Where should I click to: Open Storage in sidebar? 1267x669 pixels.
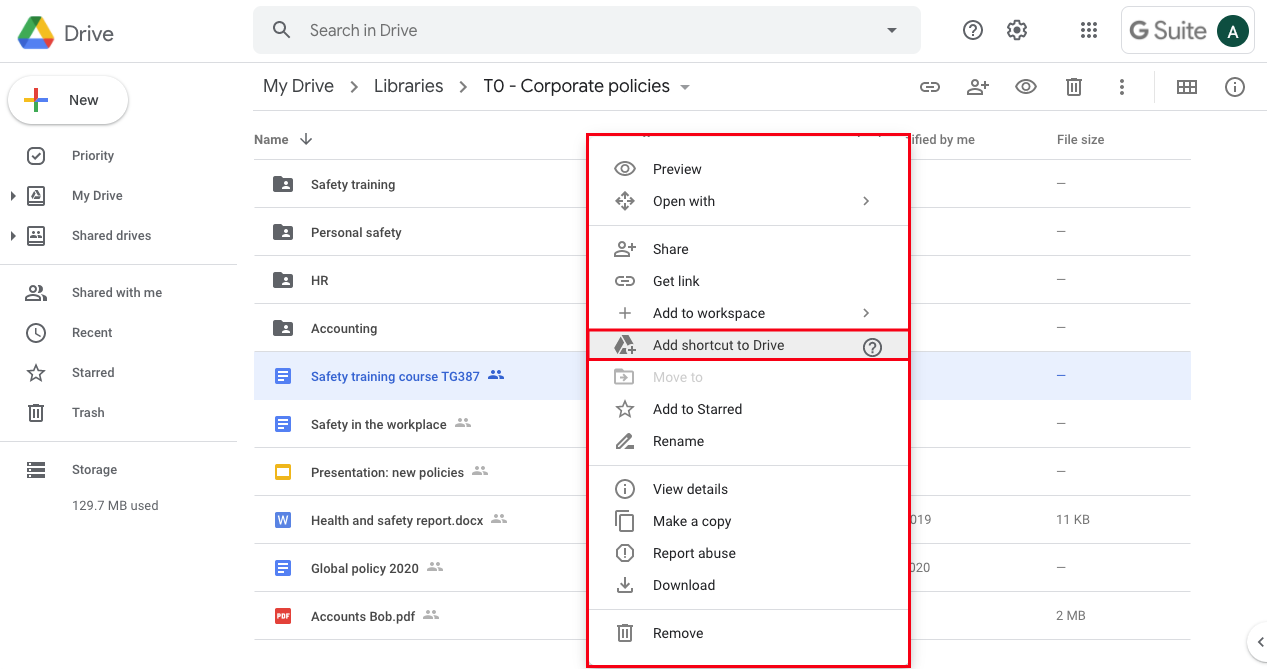94,470
